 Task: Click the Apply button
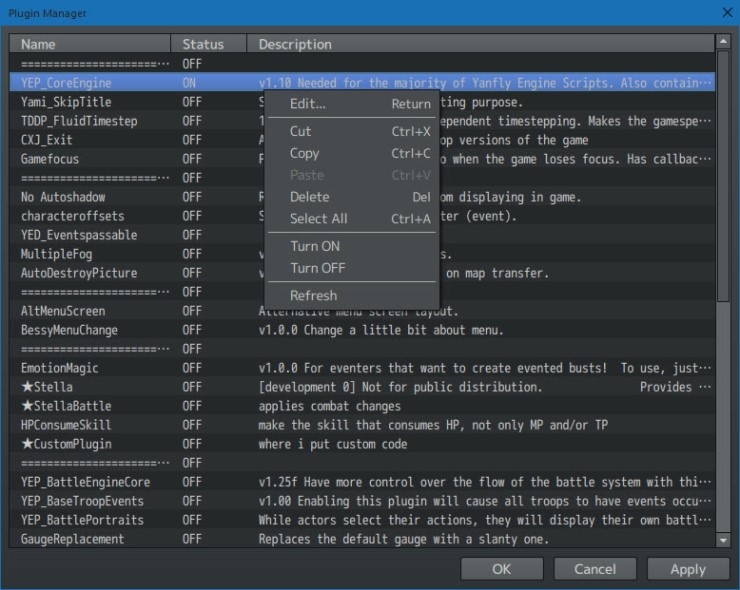[x=687, y=569]
